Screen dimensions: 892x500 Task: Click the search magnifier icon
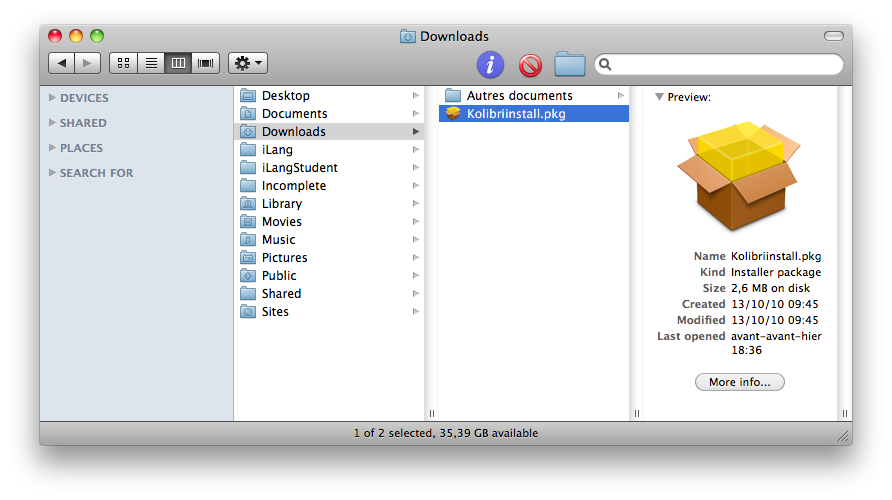[x=605, y=64]
